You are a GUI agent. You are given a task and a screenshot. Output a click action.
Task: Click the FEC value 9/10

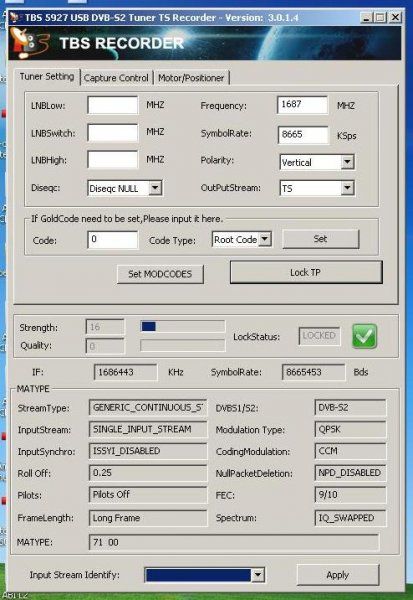(350, 495)
